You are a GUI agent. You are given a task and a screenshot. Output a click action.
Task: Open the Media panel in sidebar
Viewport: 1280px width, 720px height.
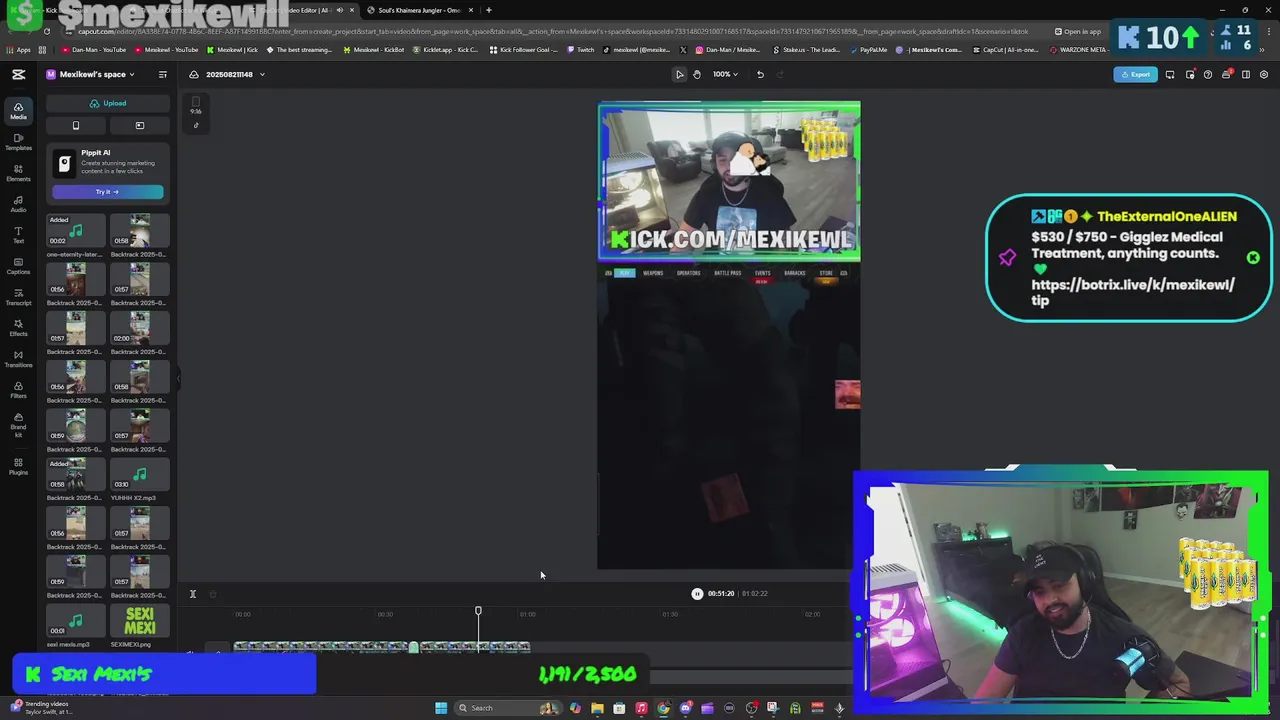(18, 111)
